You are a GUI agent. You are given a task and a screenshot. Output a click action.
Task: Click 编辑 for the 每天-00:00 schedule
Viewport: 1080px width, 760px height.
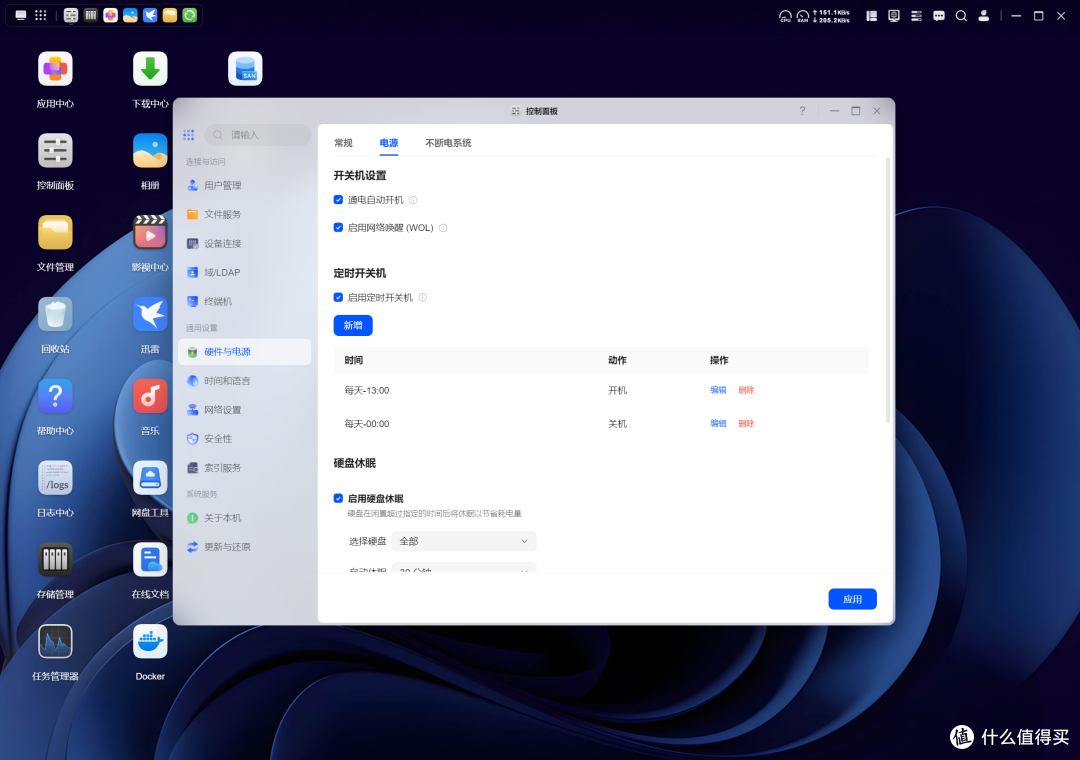(718, 423)
